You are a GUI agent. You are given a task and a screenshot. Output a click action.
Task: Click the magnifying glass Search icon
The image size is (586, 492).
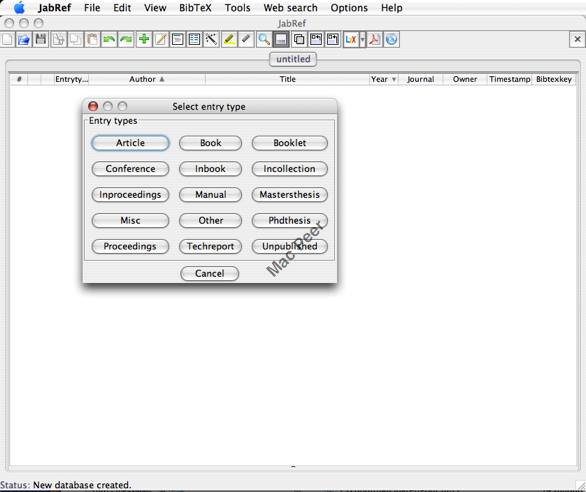[x=264, y=39]
